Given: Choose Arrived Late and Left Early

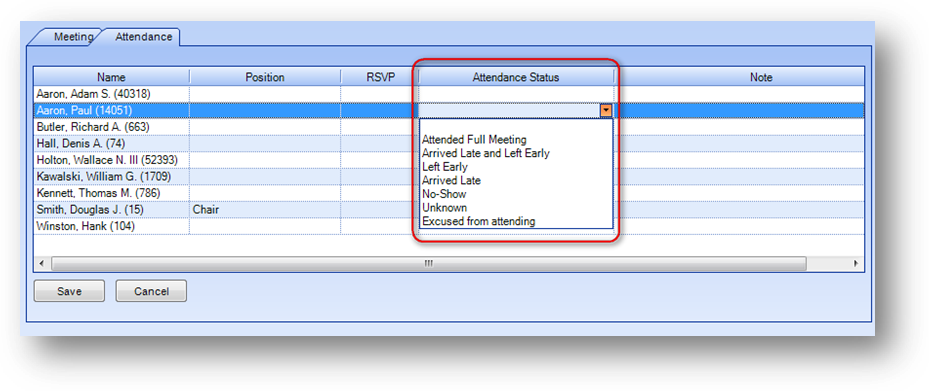Looking at the screenshot, I should [x=486, y=153].
